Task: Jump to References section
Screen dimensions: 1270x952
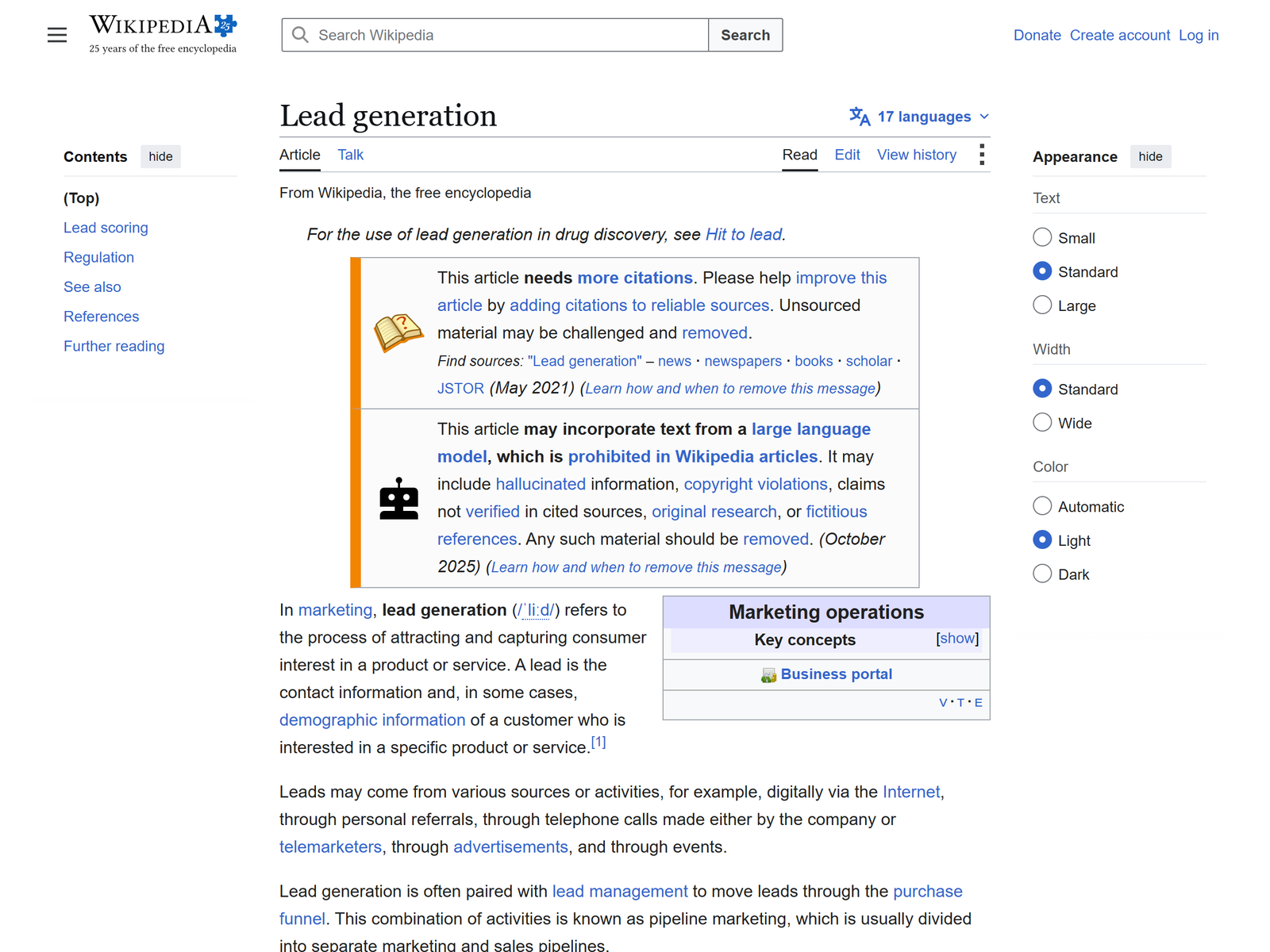Action: click(x=101, y=317)
